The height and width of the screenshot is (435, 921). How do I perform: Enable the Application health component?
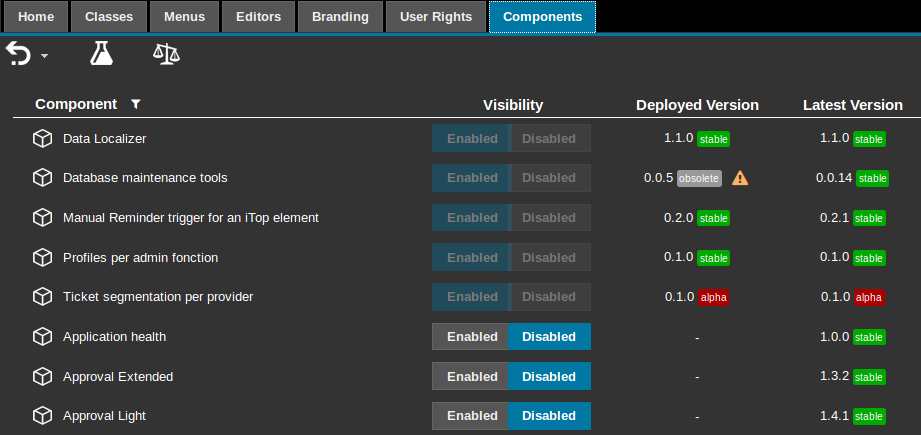tap(471, 337)
